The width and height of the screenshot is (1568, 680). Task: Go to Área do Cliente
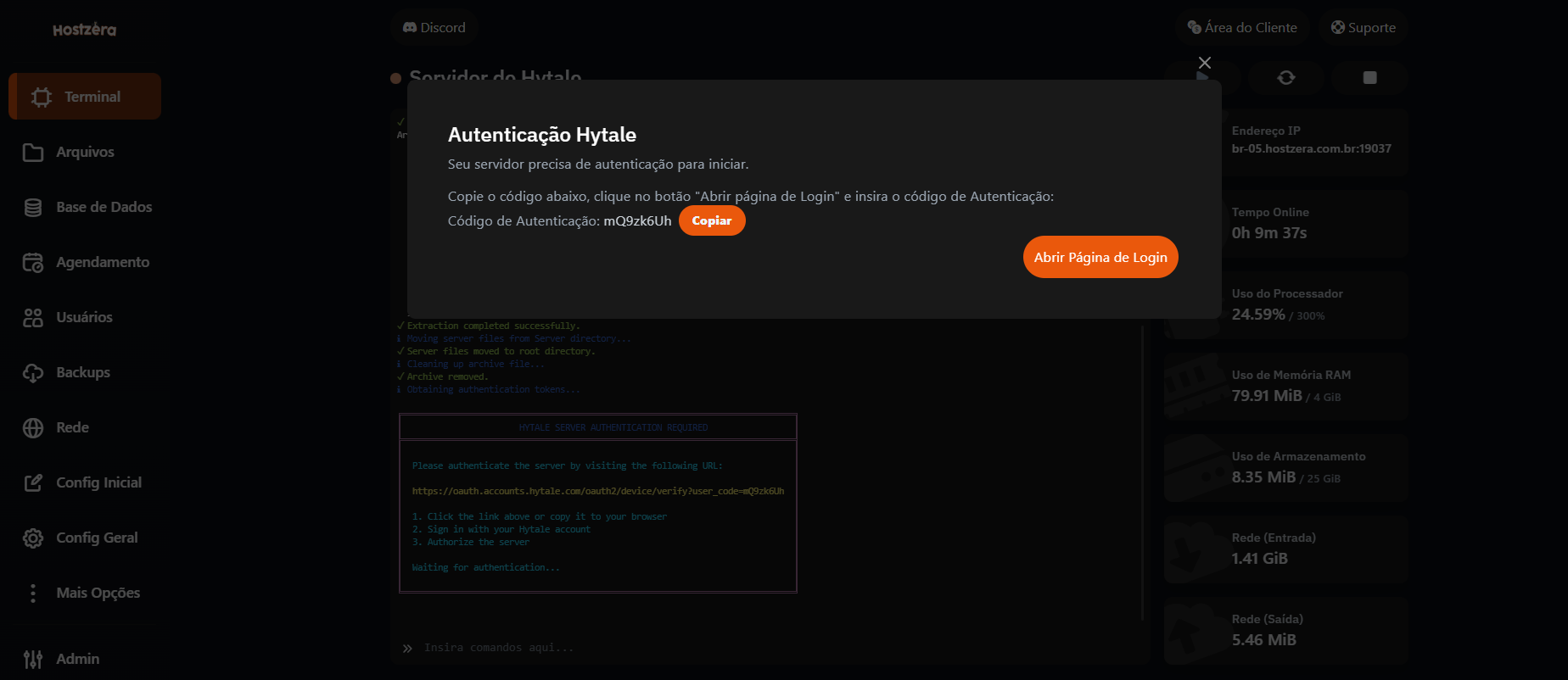pos(1242,28)
